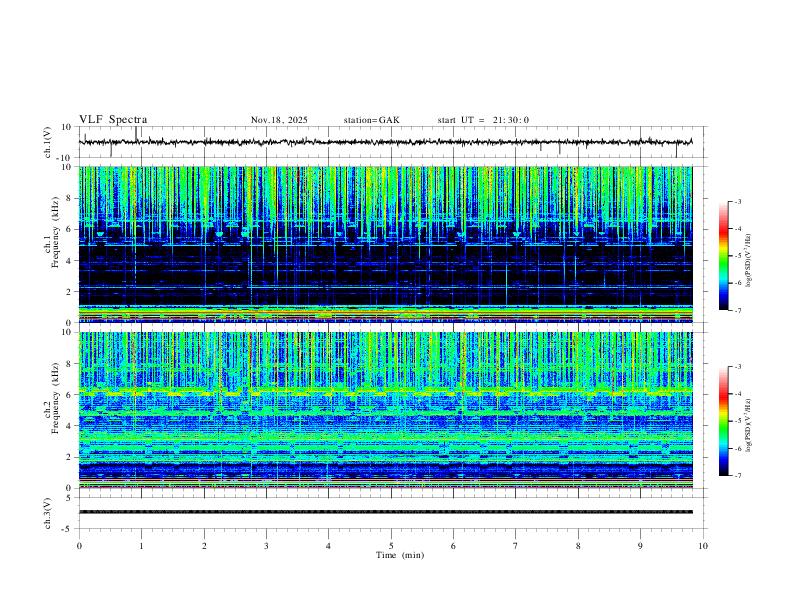Viewport: 792px width, 612px height.
Task: Click the ch.2 "Frequency (kHz)" axis label
Action: [x=56, y=398]
